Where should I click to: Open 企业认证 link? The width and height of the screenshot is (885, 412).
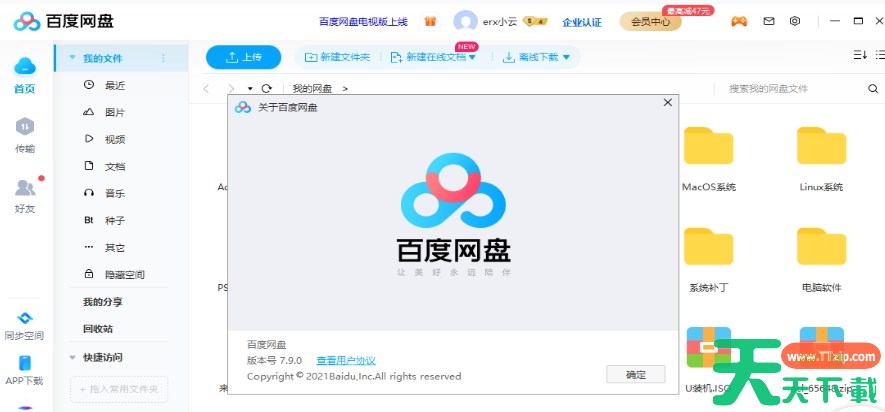click(582, 22)
